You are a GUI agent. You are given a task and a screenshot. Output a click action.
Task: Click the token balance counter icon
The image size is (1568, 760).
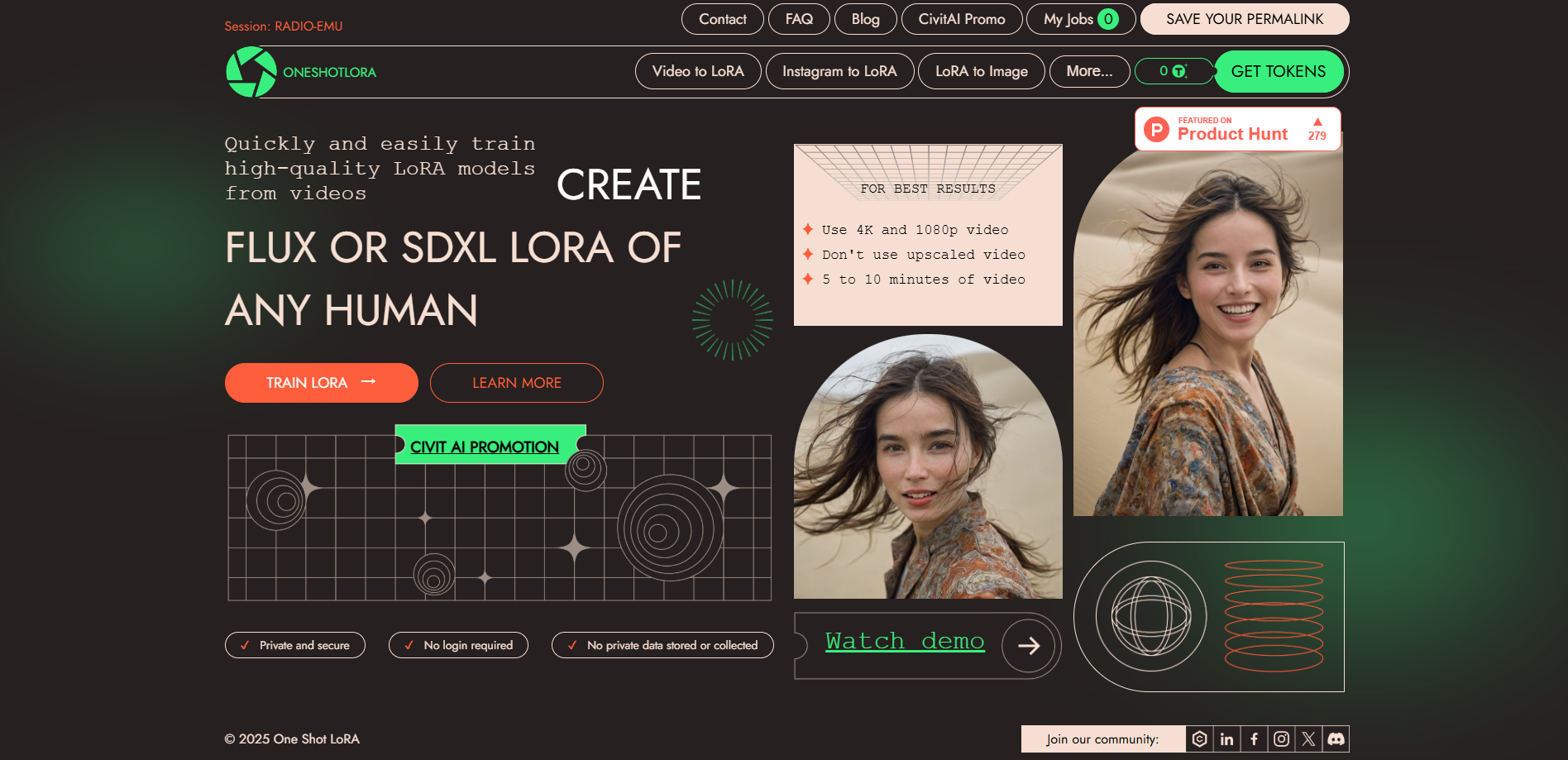tap(1174, 71)
